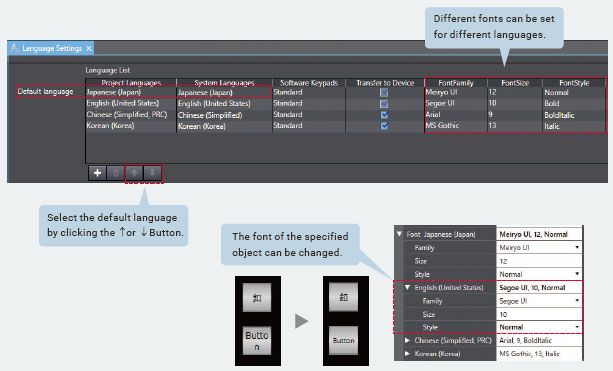Click font size cell showing 13
Image resolution: width=613 pixels, height=371 pixels.
coord(515,125)
